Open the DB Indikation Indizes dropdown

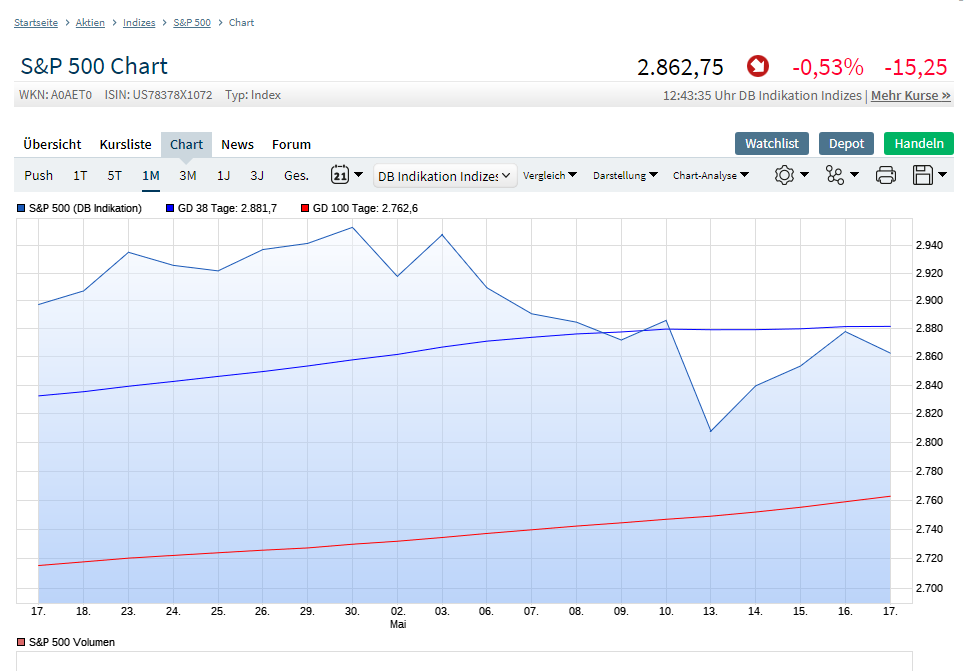445,176
